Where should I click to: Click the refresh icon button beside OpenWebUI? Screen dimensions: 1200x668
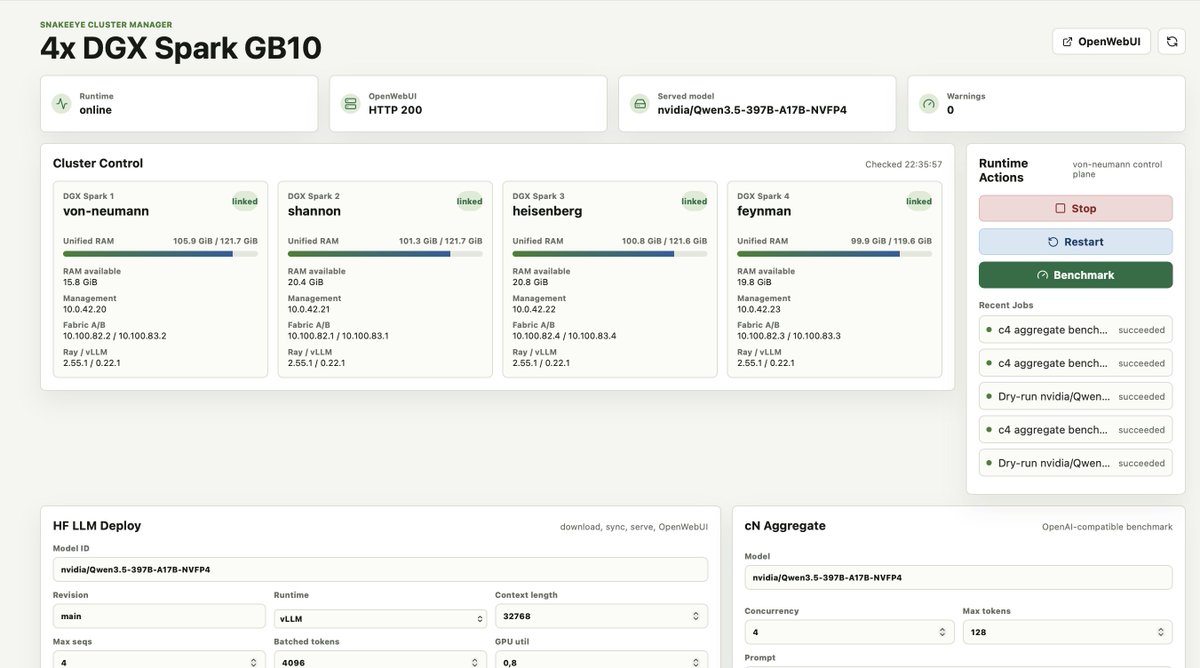1171,41
